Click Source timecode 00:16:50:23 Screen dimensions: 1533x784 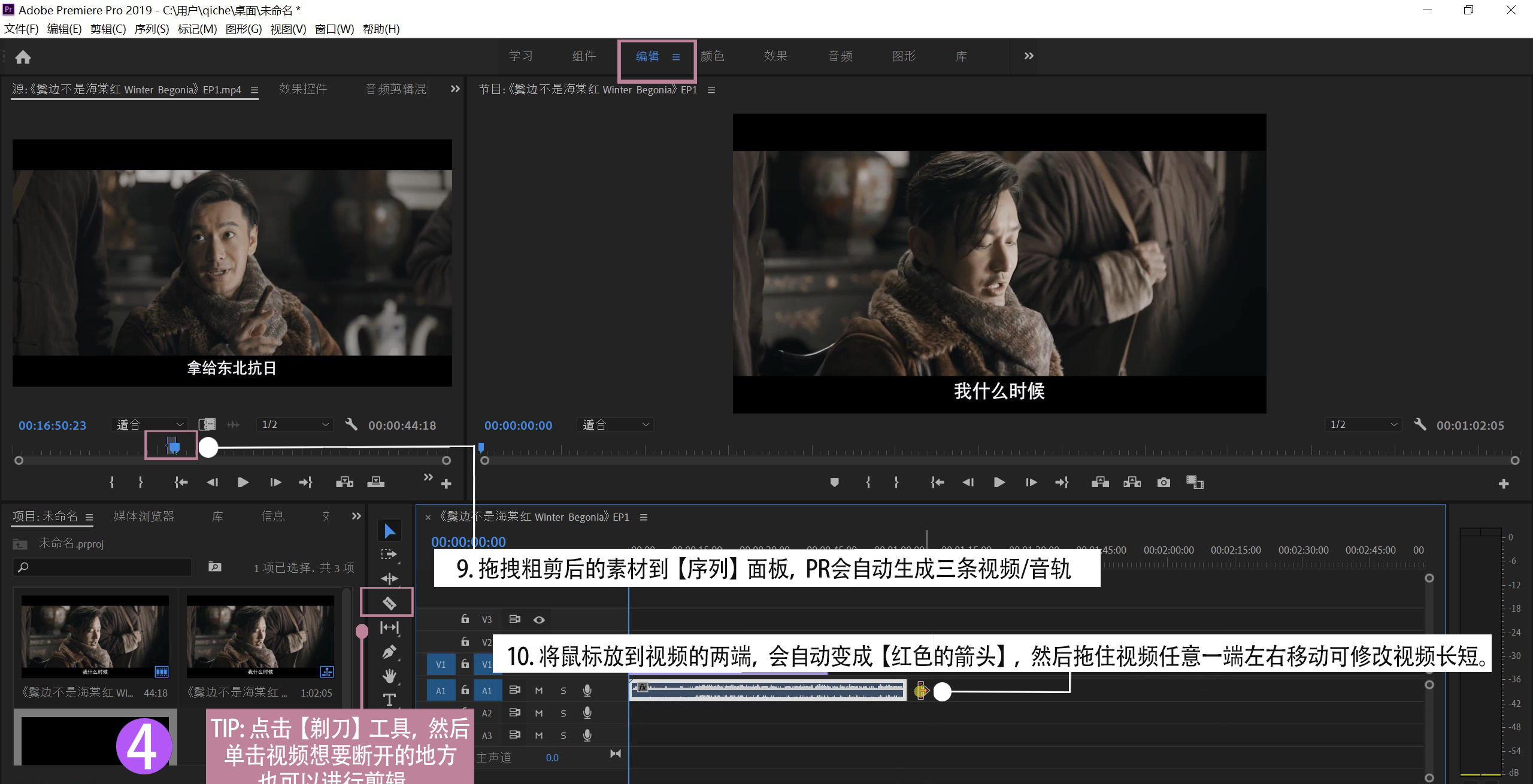tap(52, 426)
